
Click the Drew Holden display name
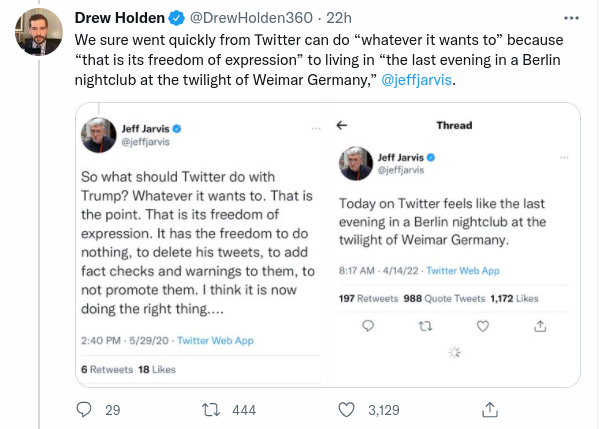tap(120, 18)
